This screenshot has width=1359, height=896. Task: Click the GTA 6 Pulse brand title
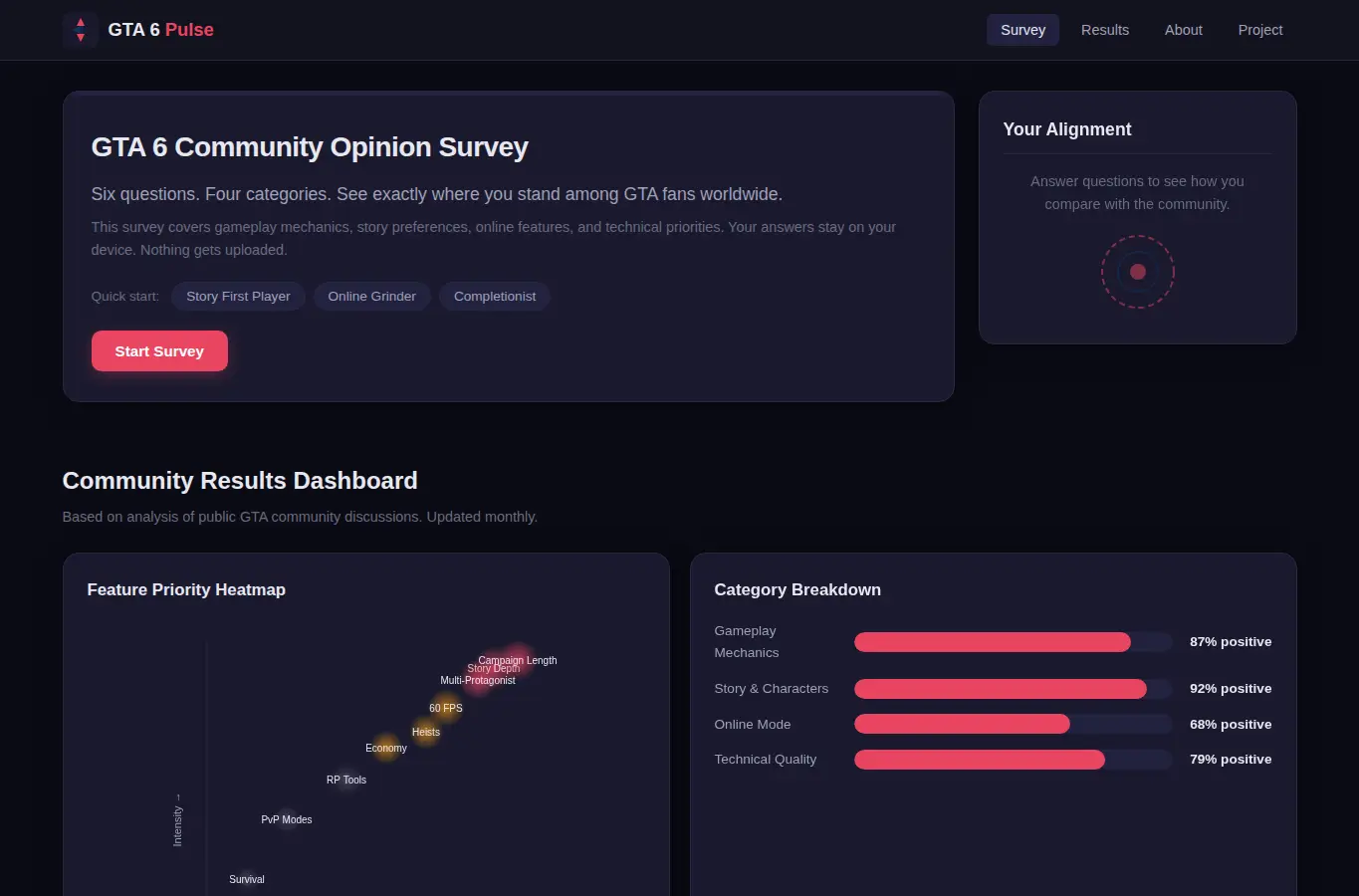coord(160,30)
